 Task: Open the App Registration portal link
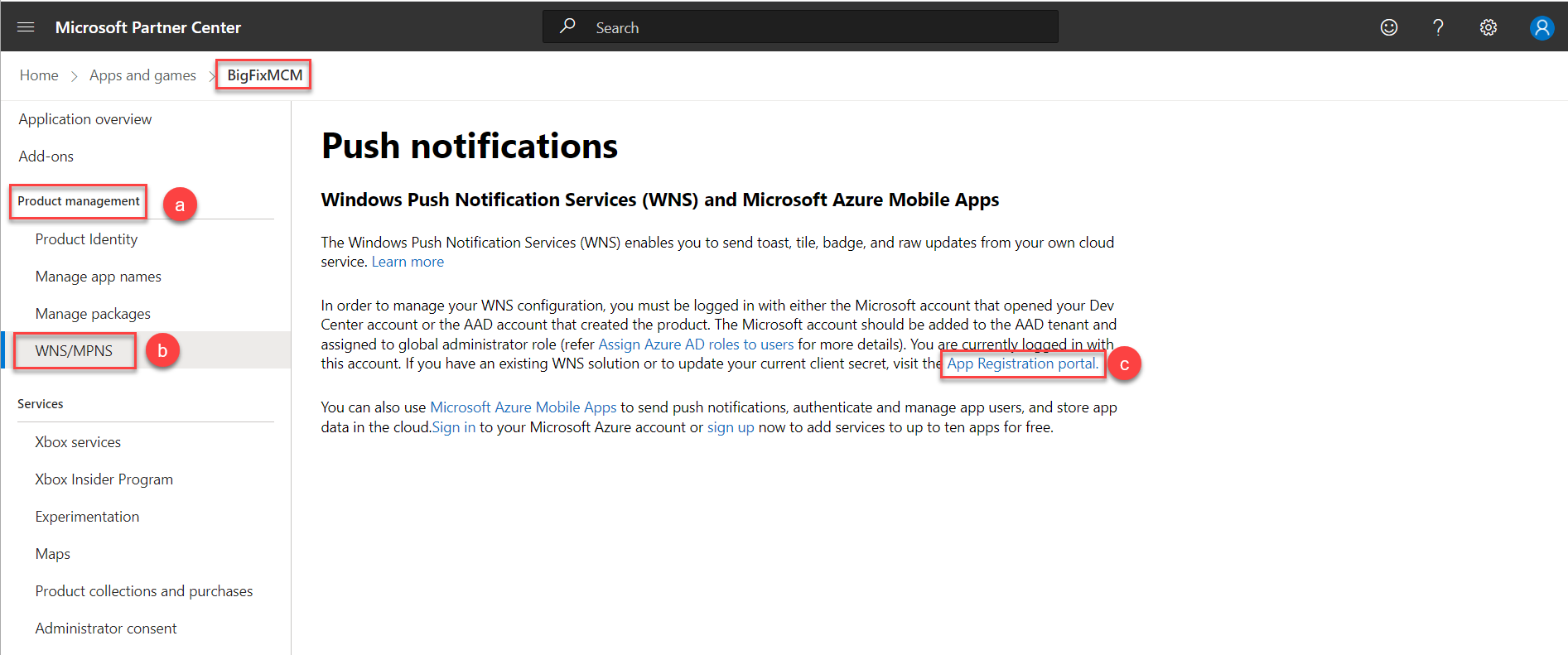pos(1022,364)
